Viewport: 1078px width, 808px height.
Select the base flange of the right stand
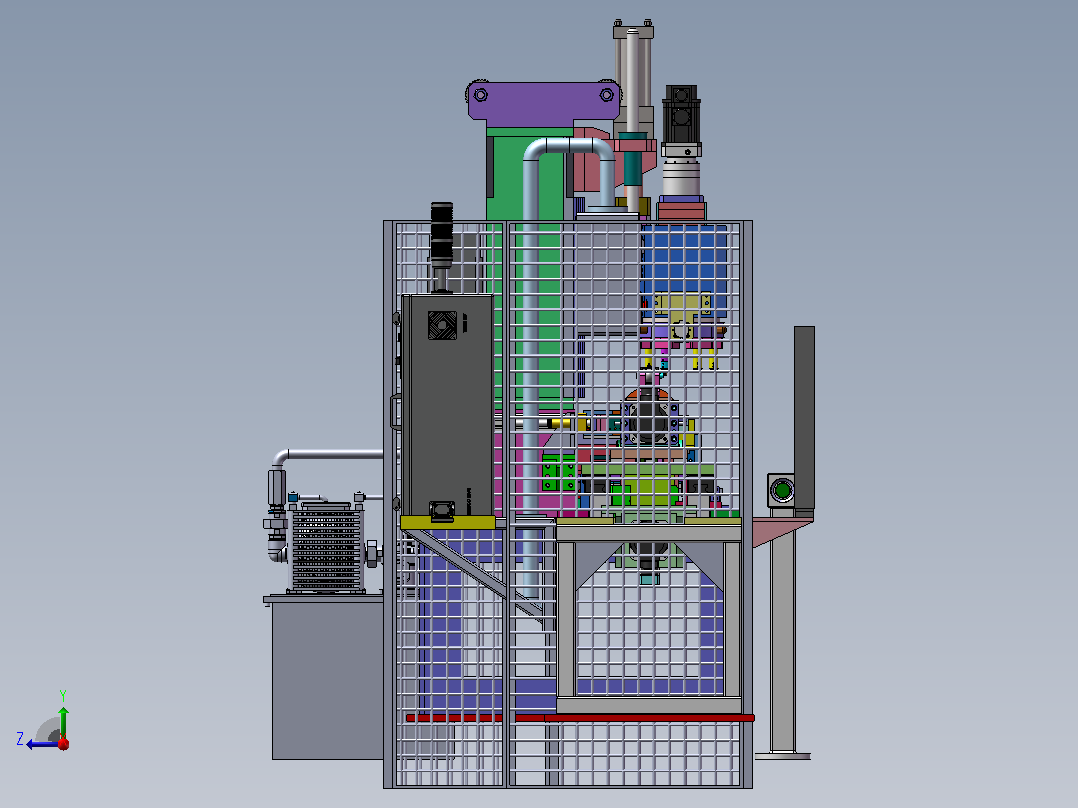tap(782, 756)
